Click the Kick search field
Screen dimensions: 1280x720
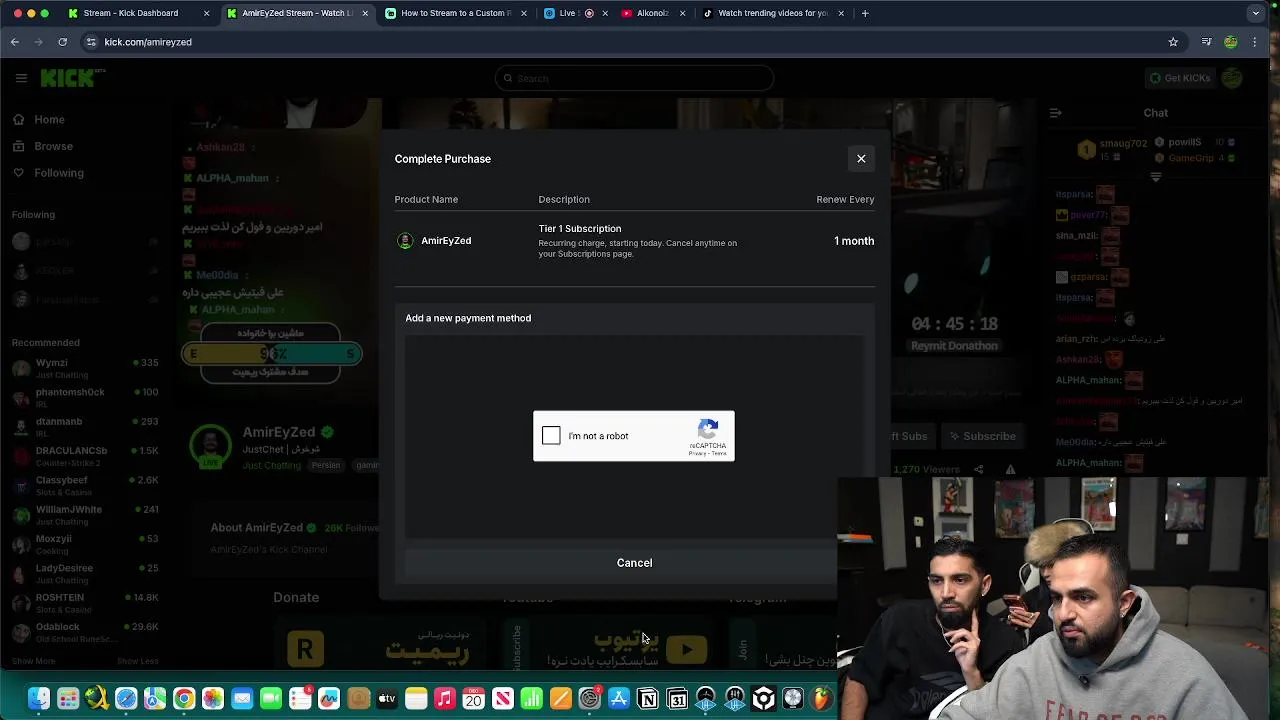(634, 78)
